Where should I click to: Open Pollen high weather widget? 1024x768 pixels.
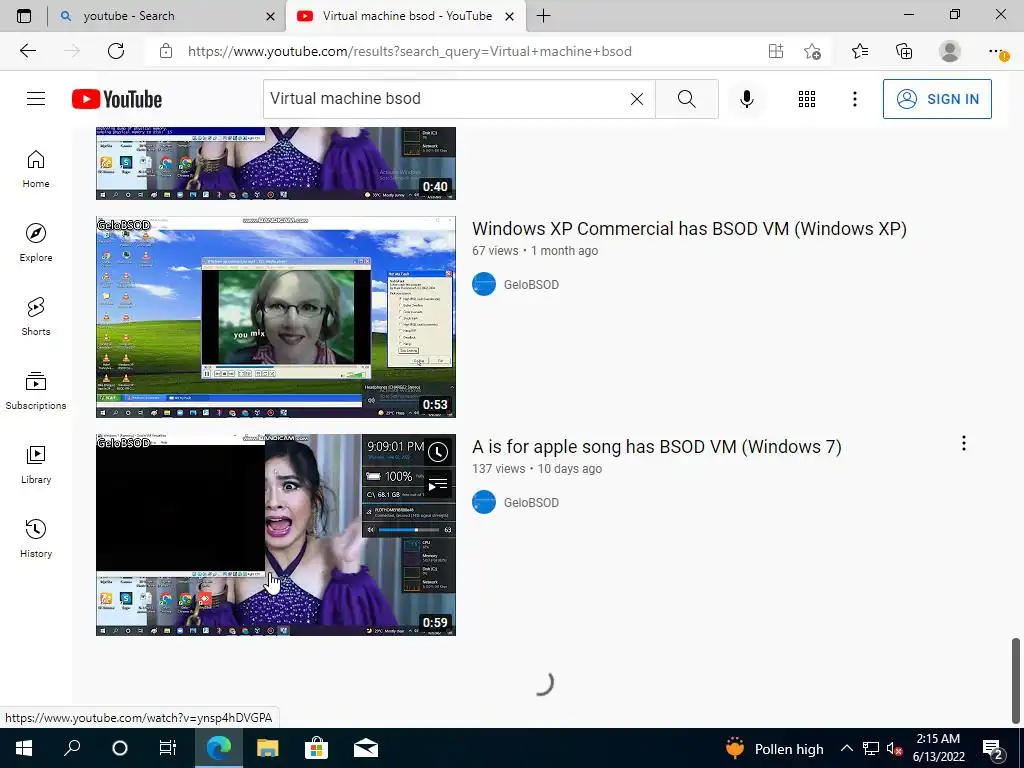pyautogui.click(x=775, y=748)
